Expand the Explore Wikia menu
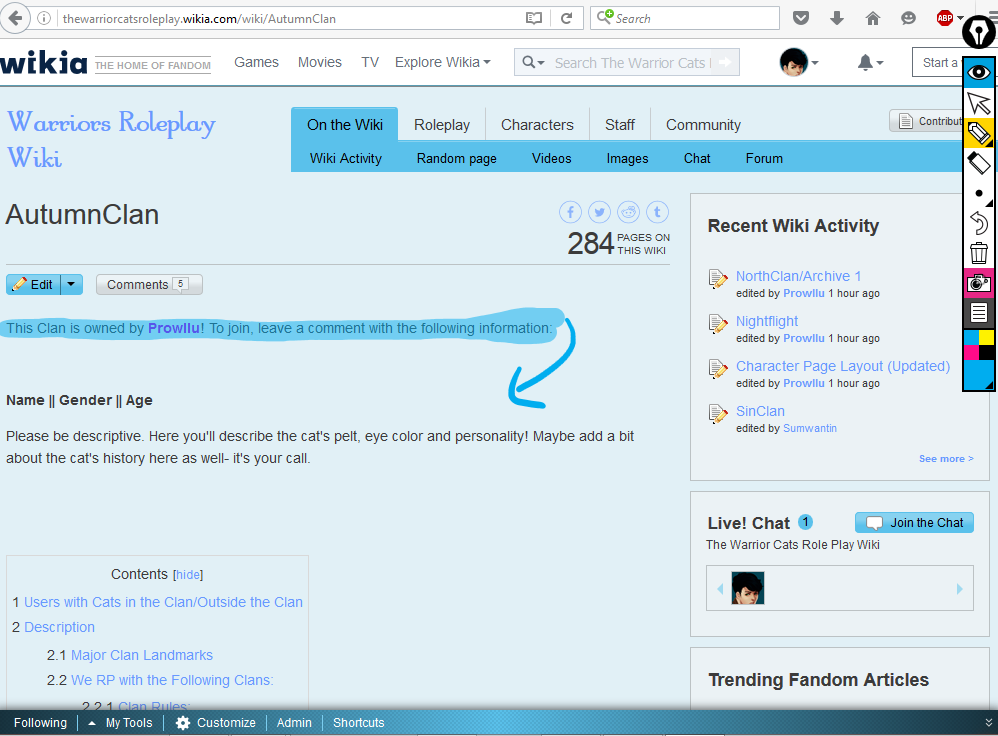This screenshot has height=736, width=998. coord(442,62)
